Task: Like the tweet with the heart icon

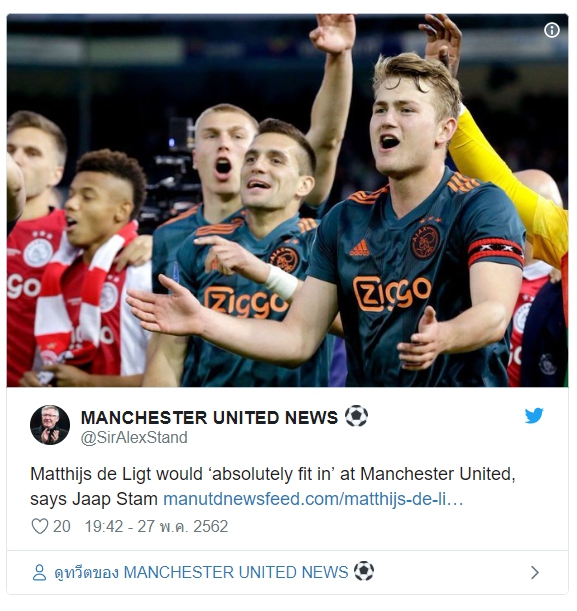Action: pyautogui.click(x=40, y=526)
